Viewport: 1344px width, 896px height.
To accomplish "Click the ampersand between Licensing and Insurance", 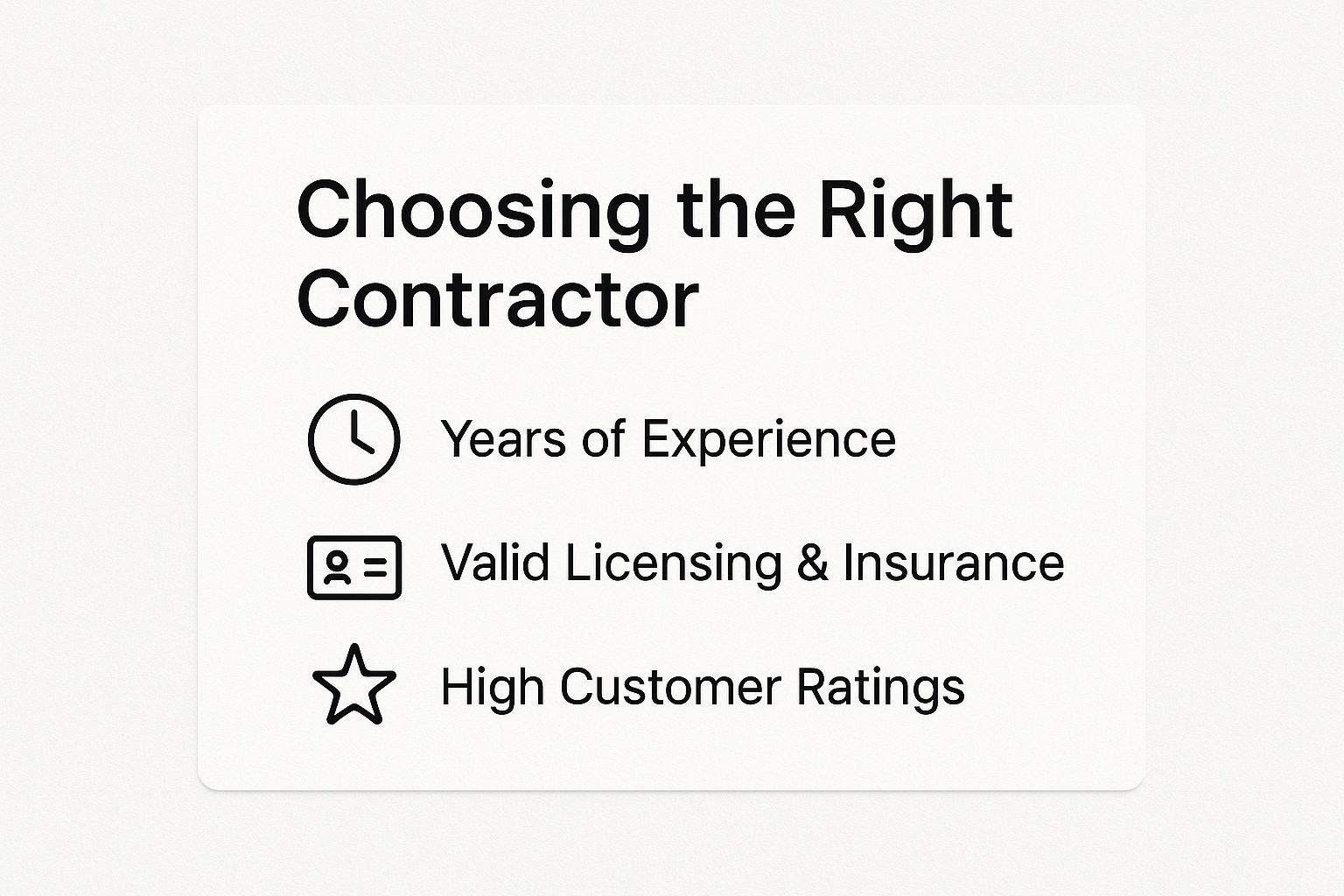I will 811,562.
